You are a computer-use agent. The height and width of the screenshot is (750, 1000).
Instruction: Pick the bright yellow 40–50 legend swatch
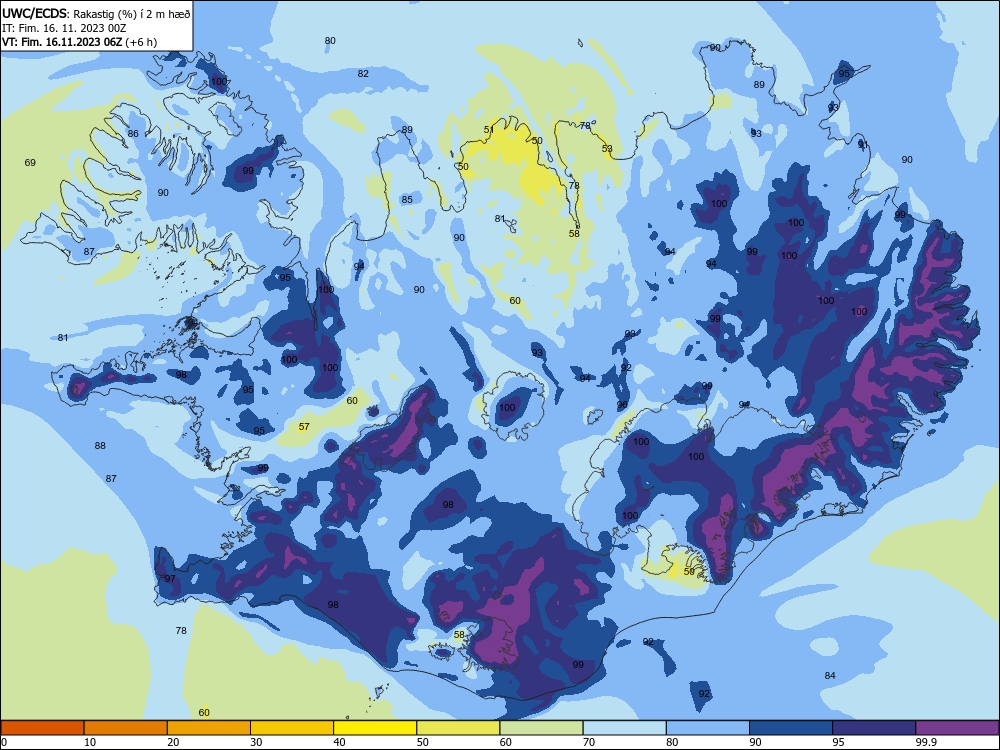coord(375,728)
